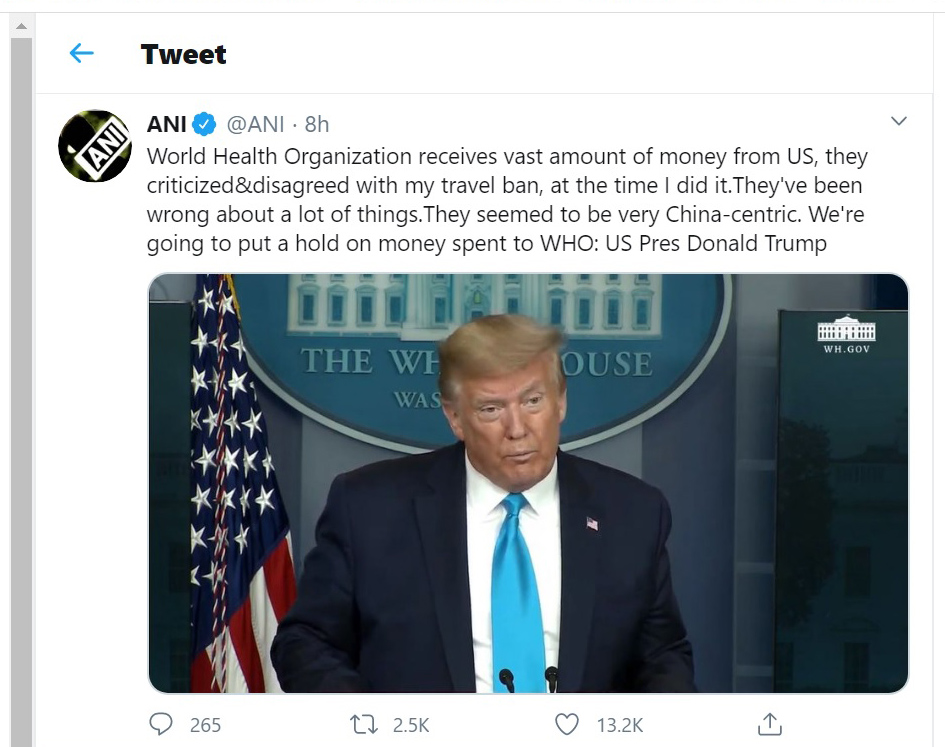Click the 13.2K likes count

tap(620, 725)
